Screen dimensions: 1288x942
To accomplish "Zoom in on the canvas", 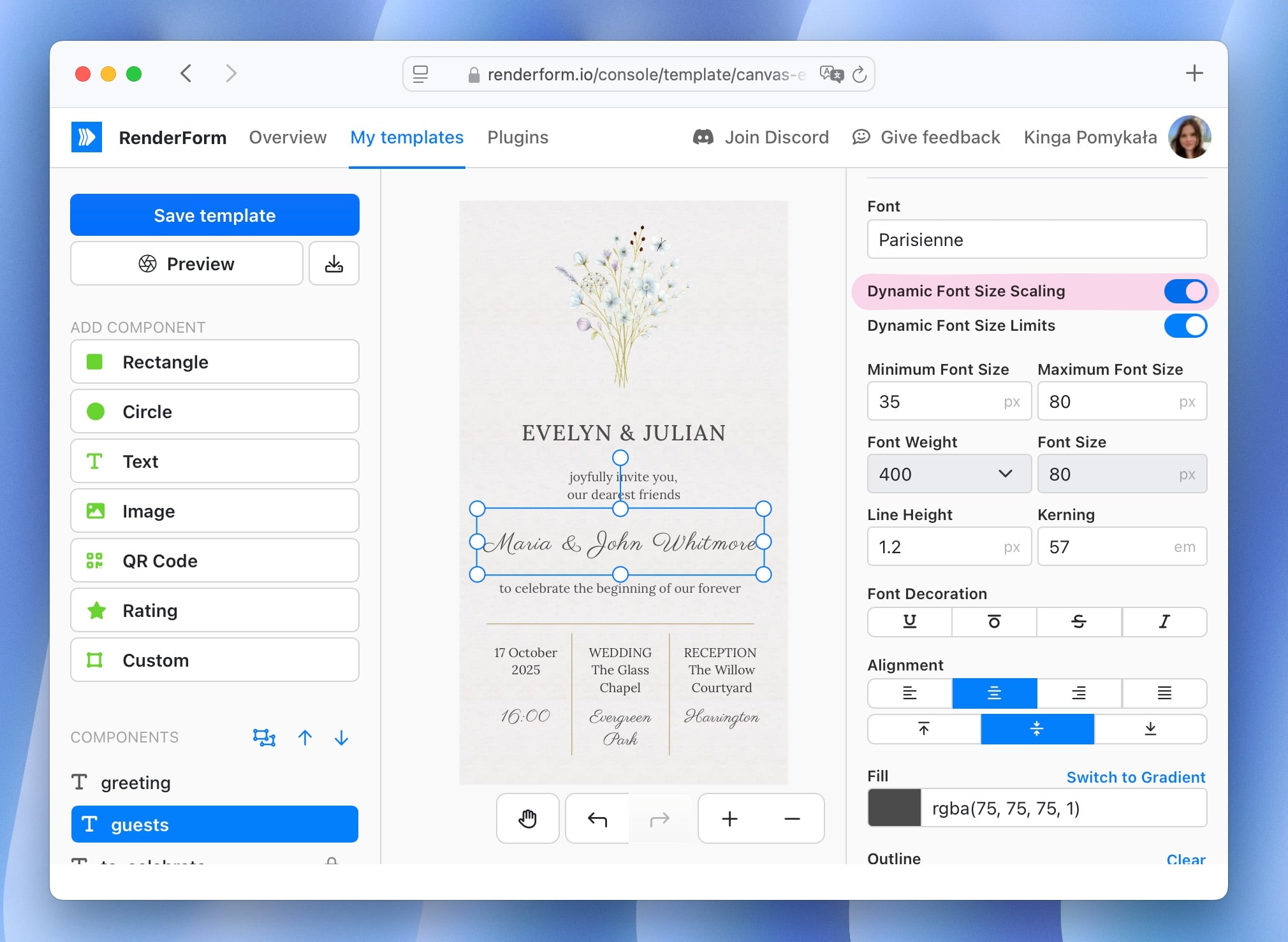I will [729, 818].
